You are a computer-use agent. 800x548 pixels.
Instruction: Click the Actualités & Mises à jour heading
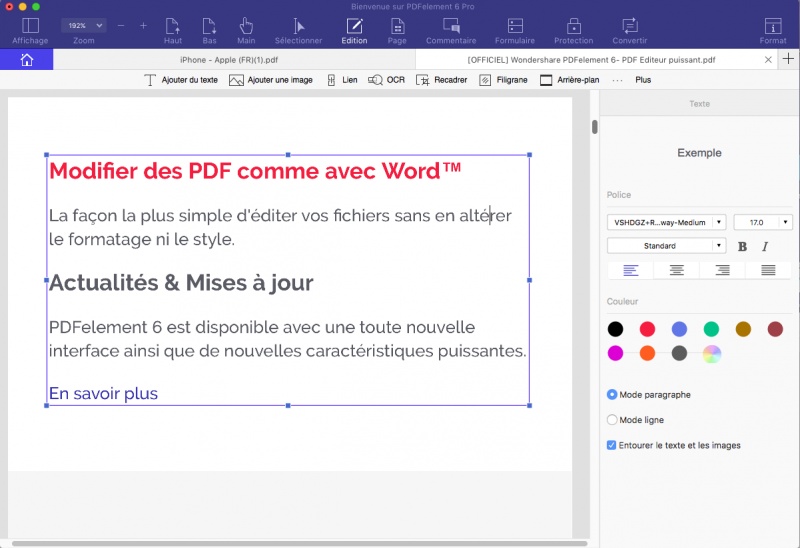181,283
